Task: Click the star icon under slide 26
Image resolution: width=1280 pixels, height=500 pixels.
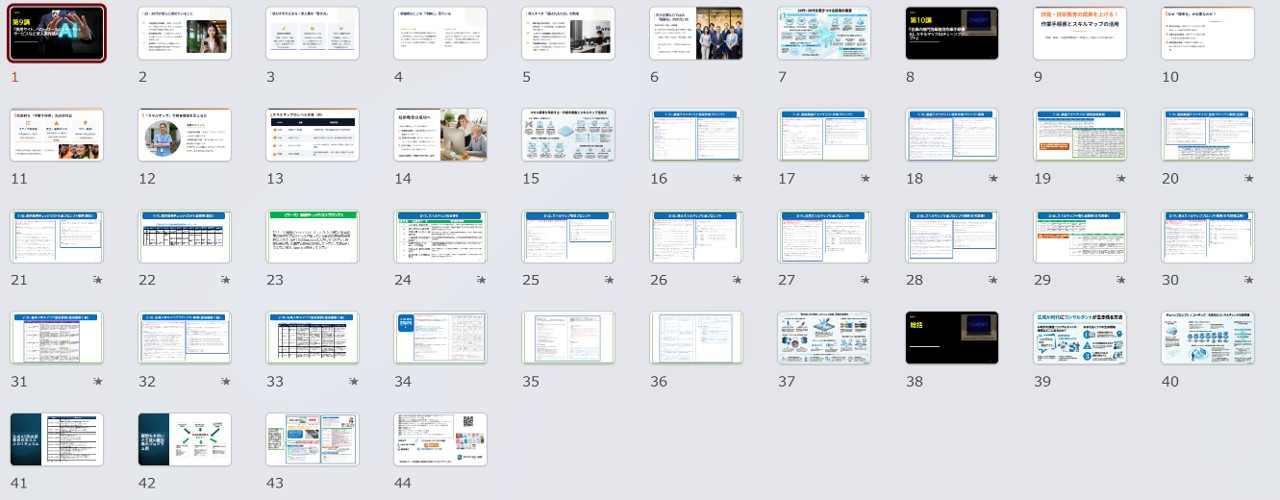Action: click(x=738, y=280)
